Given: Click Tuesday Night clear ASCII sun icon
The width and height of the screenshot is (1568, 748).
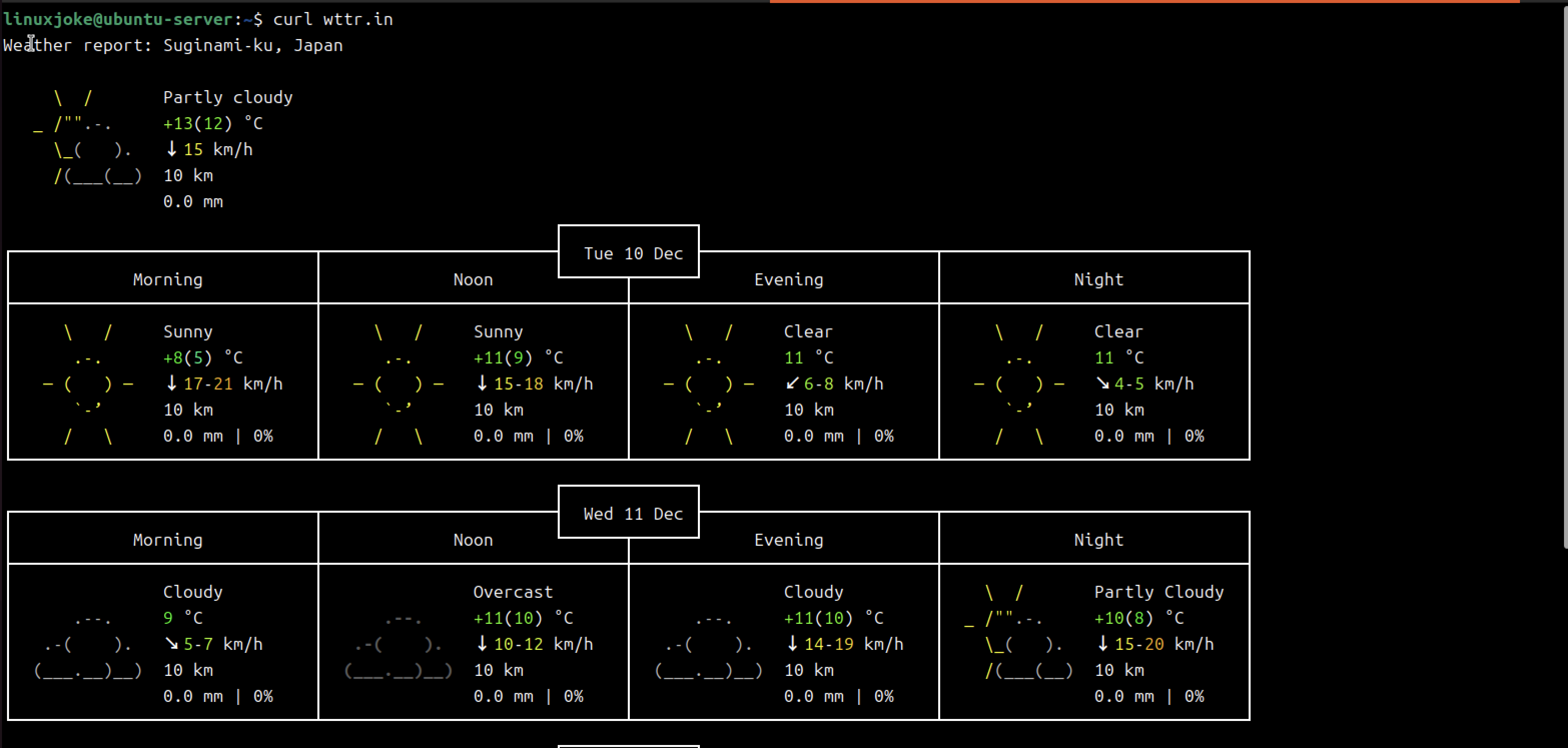Looking at the screenshot, I should pyautogui.click(x=1019, y=384).
